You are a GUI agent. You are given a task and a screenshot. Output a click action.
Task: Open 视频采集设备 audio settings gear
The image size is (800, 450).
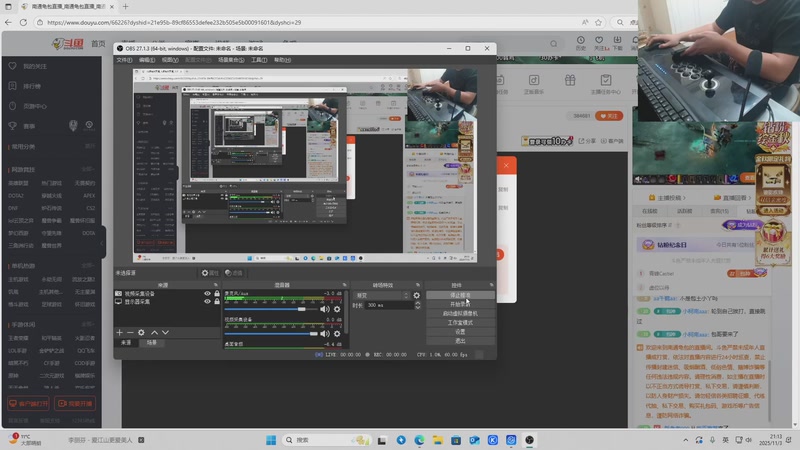(337, 334)
